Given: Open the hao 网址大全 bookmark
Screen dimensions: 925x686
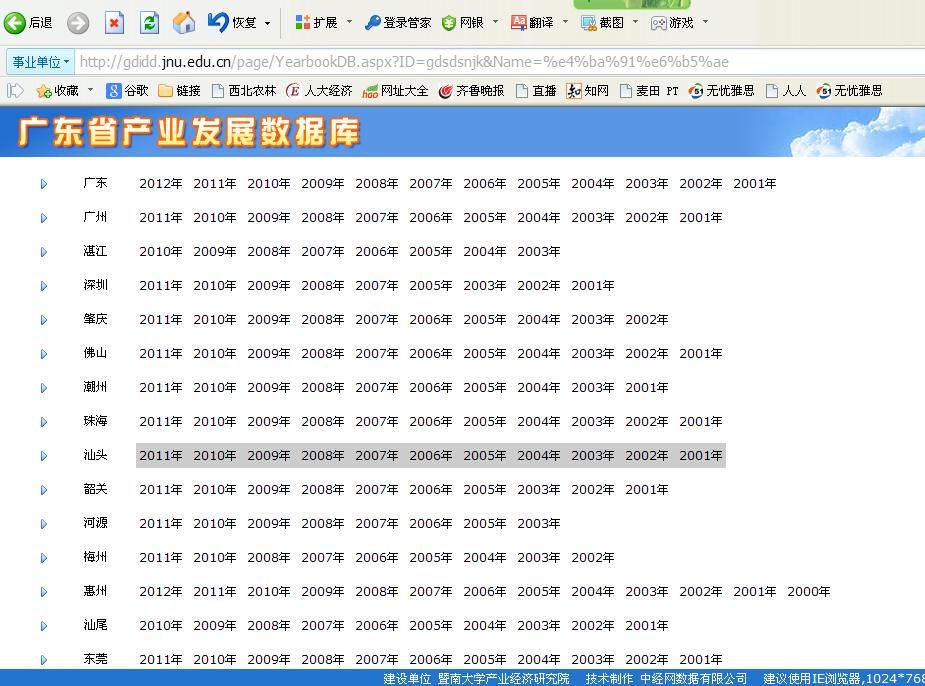Looking at the screenshot, I should (395, 91).
